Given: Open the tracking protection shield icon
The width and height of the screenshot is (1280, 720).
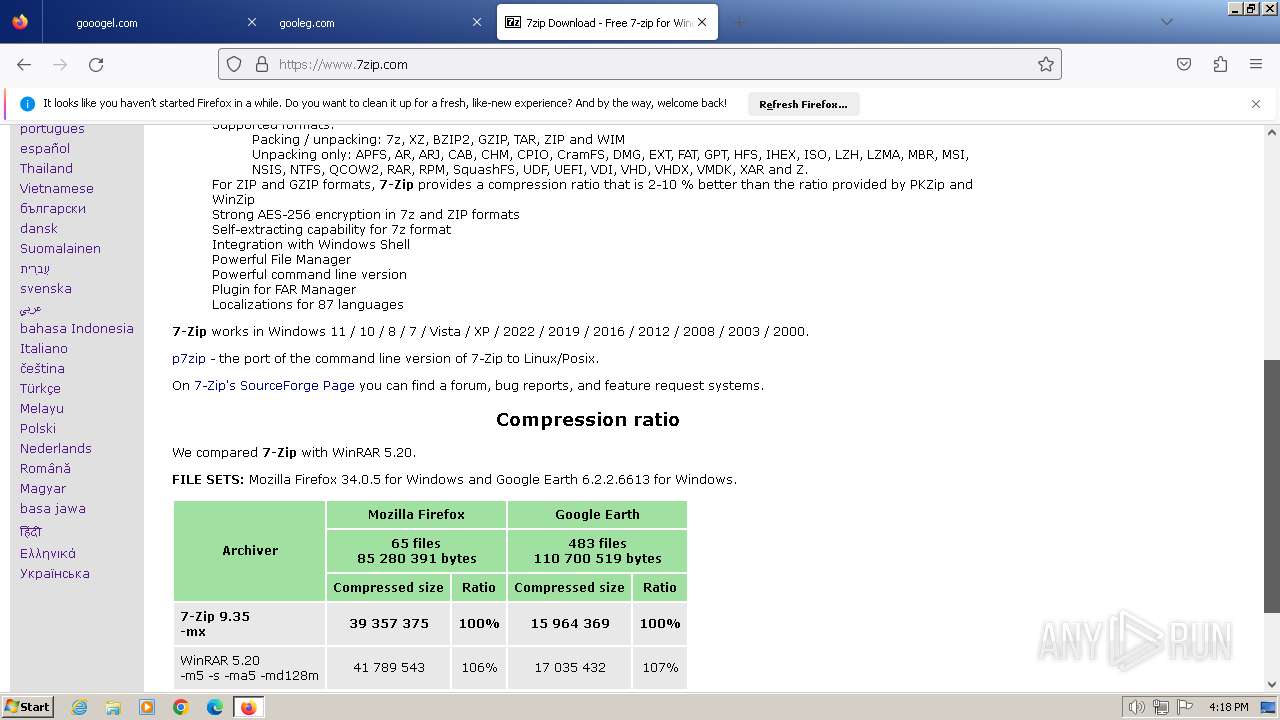Looking at the screenshot, I should tap(234, 64).
